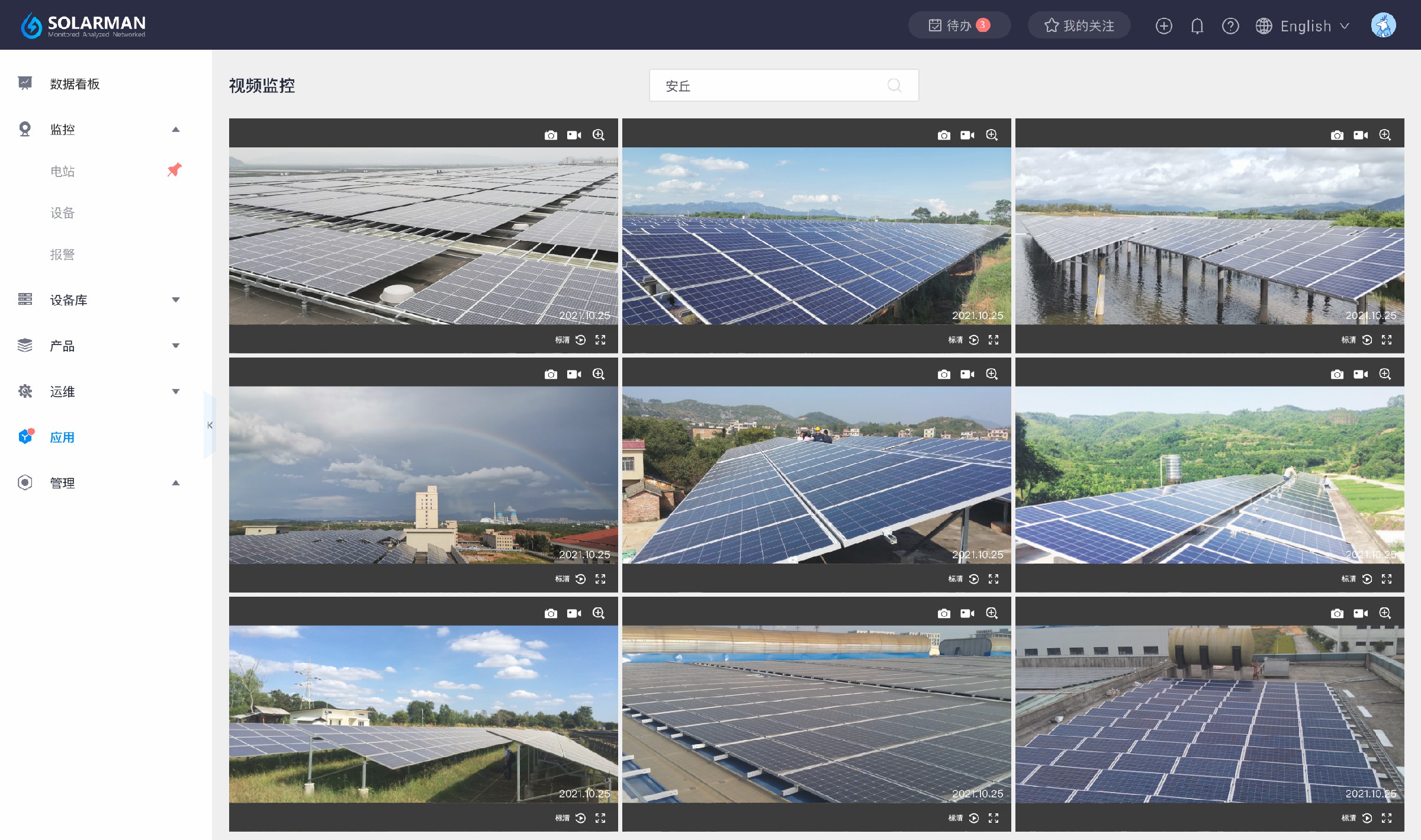The image size is (1421, 840).
Task: Fullscreen the hazy flat rooftop feed
Action: (600, 340)
